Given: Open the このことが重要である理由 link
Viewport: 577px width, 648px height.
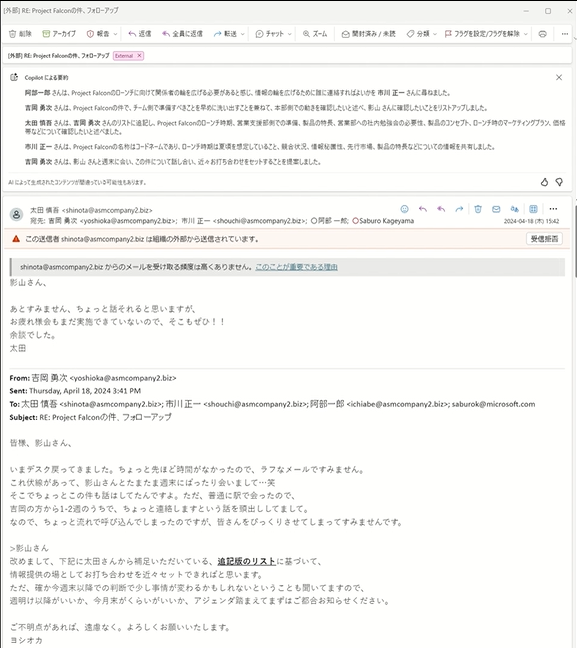Looking at the screenshot, I should 296,267.
